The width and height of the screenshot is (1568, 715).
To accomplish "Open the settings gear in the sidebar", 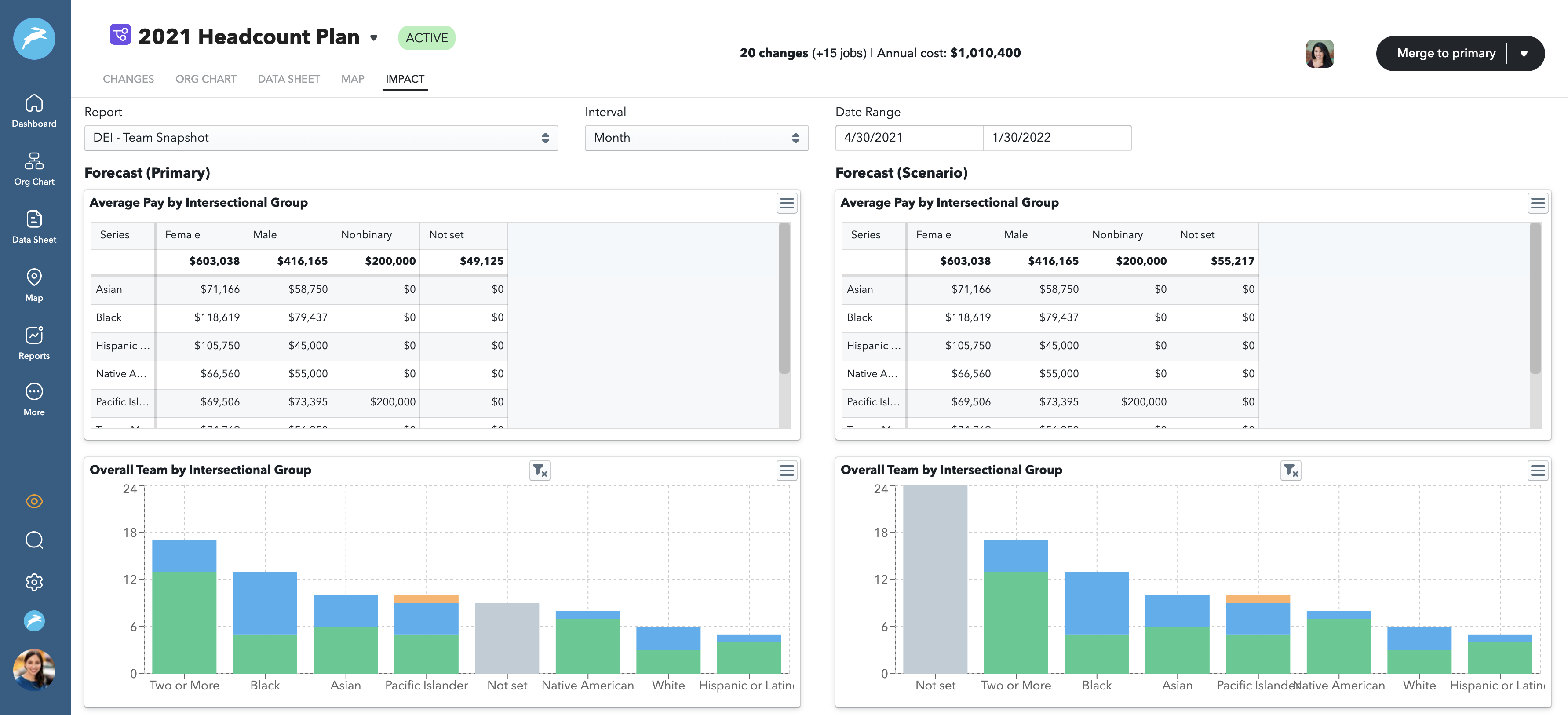I will [x=34, y=582].
